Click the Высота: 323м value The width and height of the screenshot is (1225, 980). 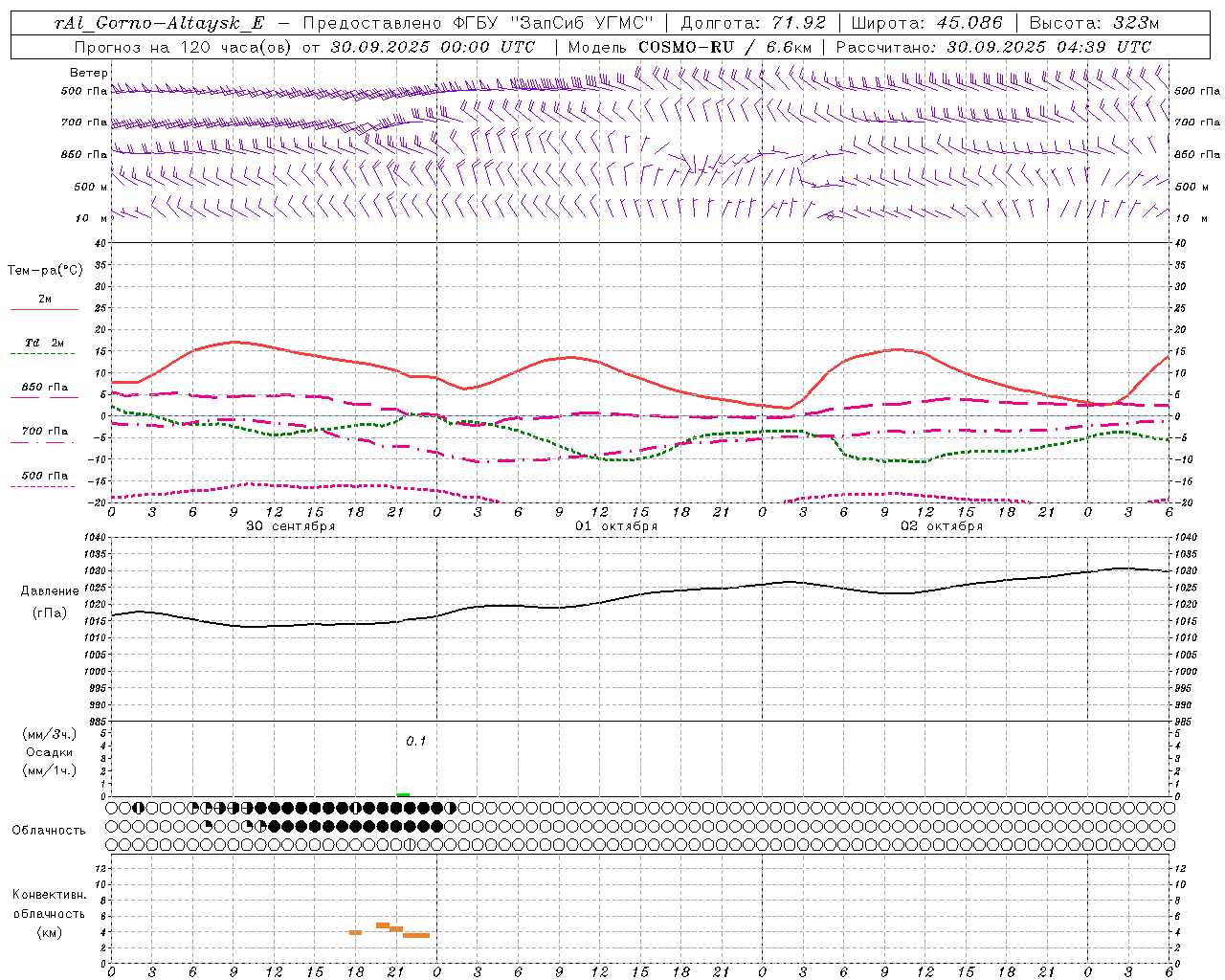tap(1094, 23)
